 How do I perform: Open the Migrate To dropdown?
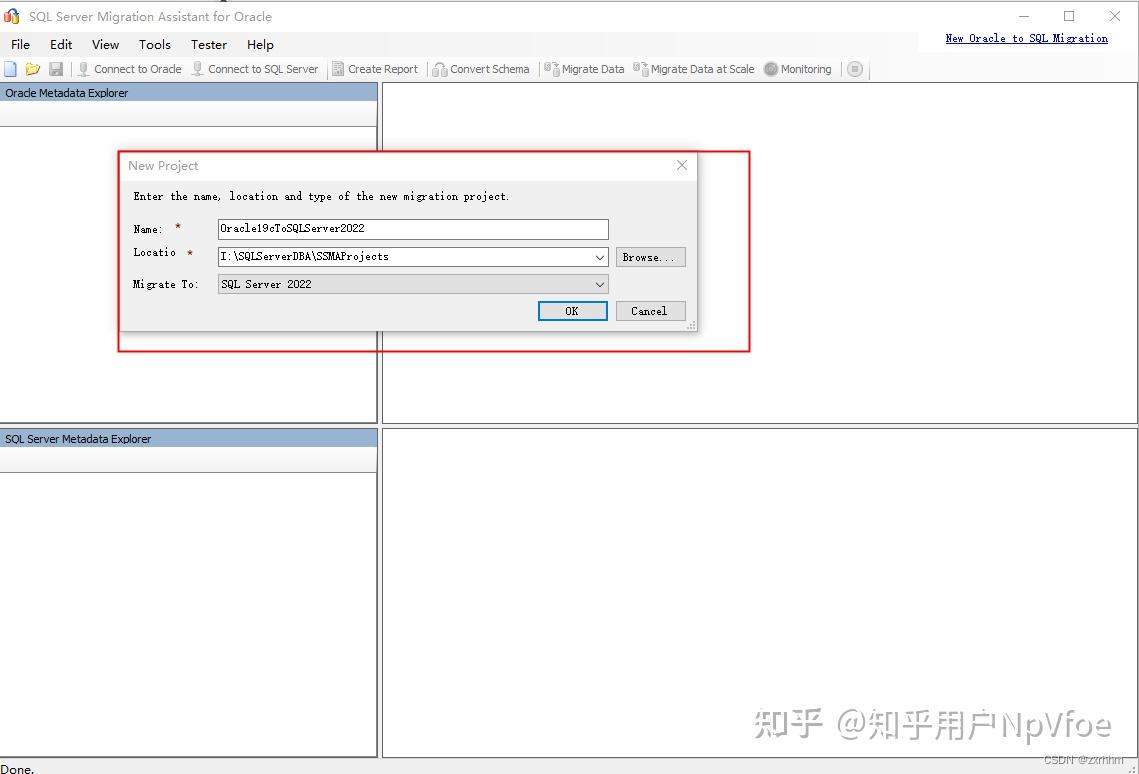(600, 284)
